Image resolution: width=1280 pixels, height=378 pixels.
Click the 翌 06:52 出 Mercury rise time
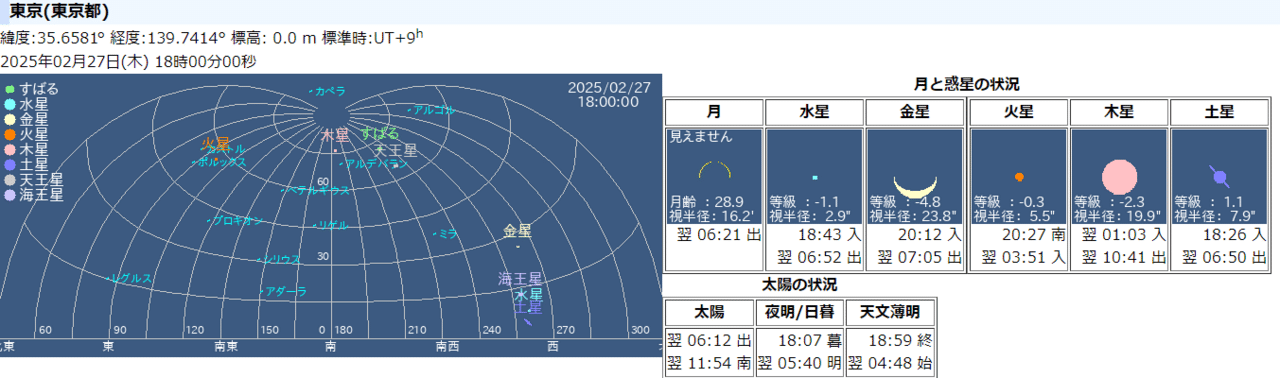pos(820,257)
